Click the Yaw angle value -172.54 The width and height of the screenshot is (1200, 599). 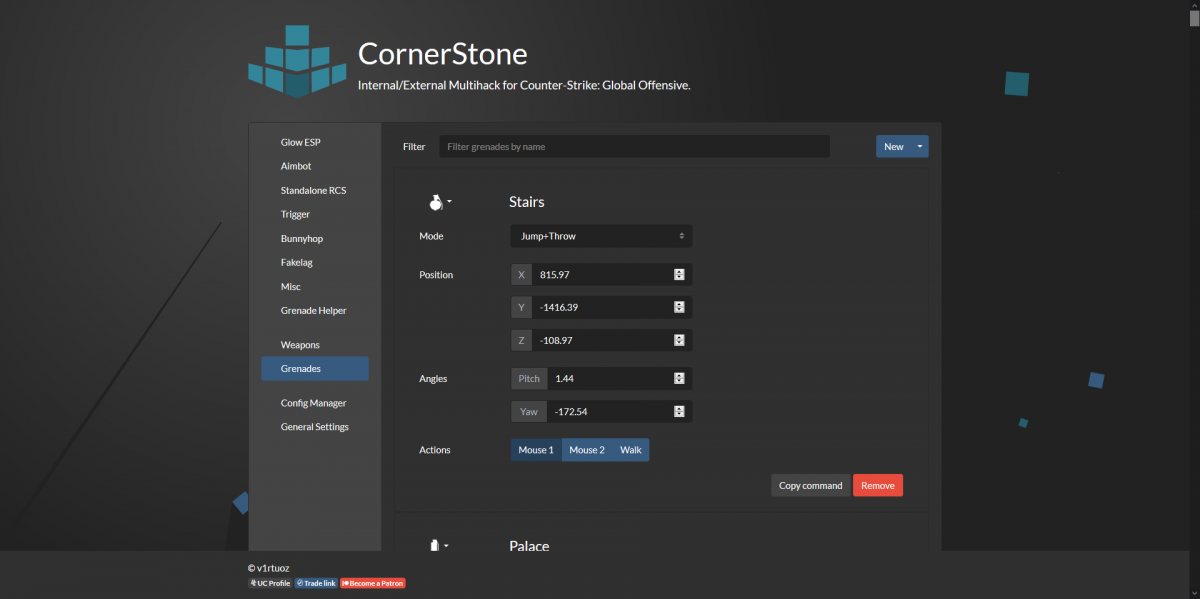(570, 411)
